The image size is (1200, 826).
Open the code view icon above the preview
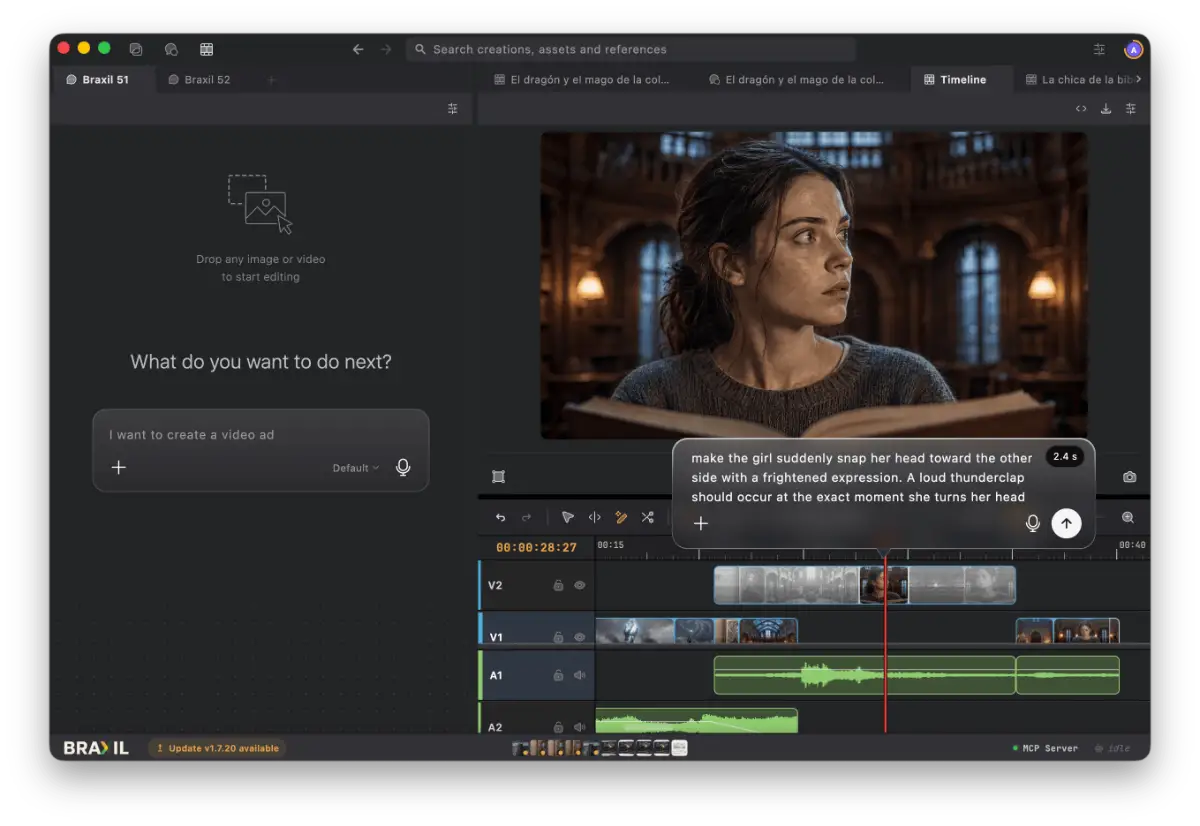tap(1081, 109)
